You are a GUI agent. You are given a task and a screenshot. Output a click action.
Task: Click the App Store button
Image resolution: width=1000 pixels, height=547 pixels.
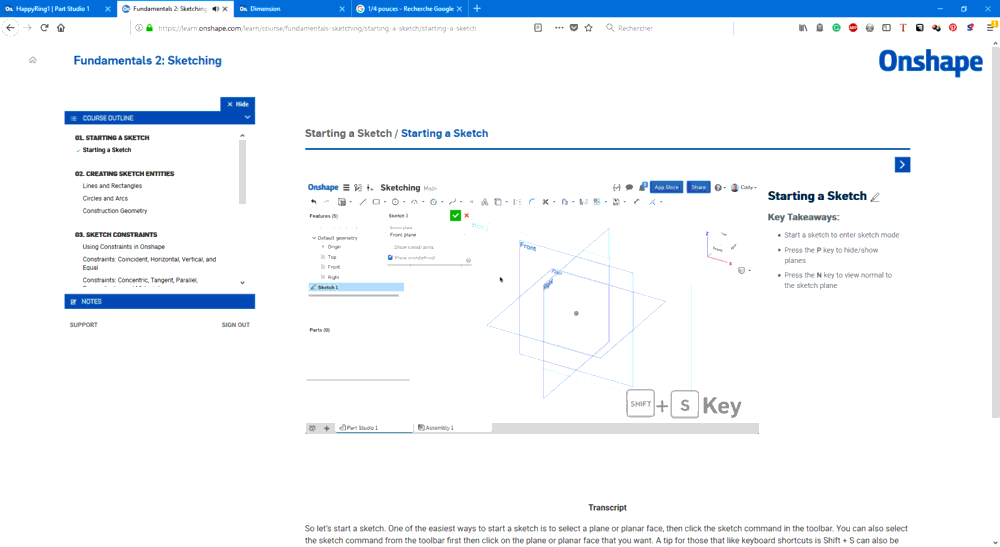[x=666, y=187]
